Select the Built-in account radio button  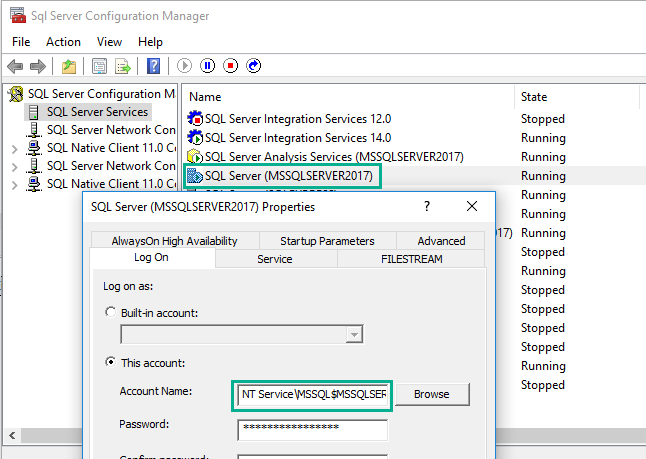pos(111,313)
